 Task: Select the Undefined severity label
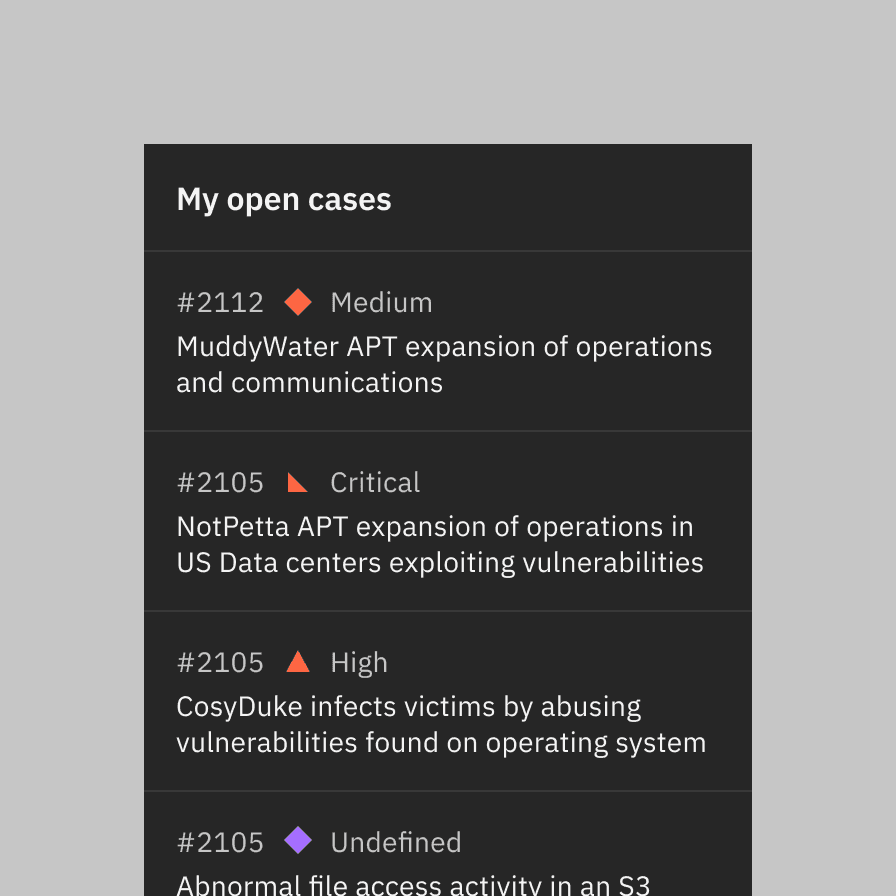(x=396, y=842)
